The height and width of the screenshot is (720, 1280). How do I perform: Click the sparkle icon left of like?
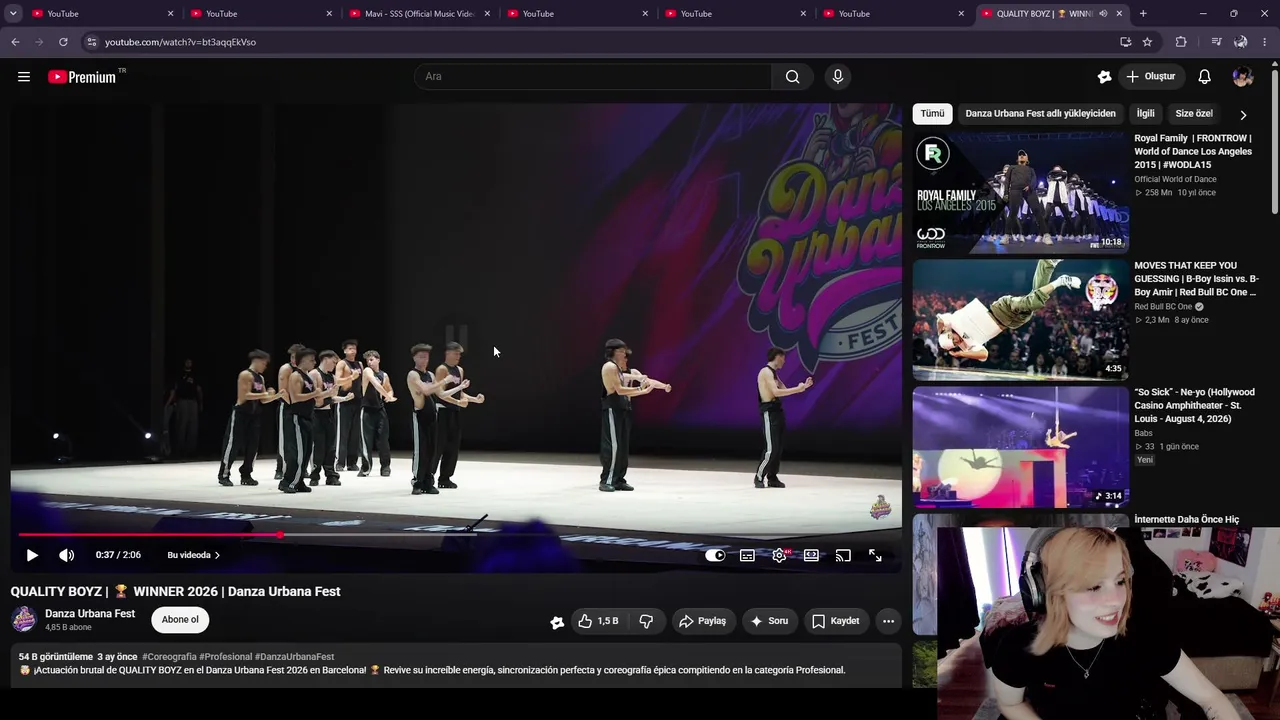click(x=557, y=622)
